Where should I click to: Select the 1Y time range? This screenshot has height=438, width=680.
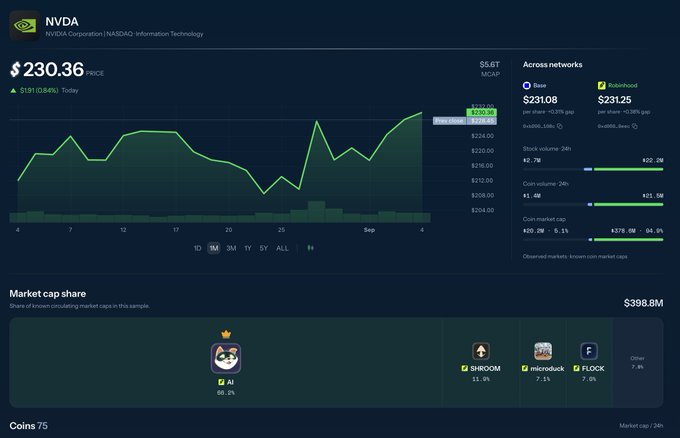point(248,248)
